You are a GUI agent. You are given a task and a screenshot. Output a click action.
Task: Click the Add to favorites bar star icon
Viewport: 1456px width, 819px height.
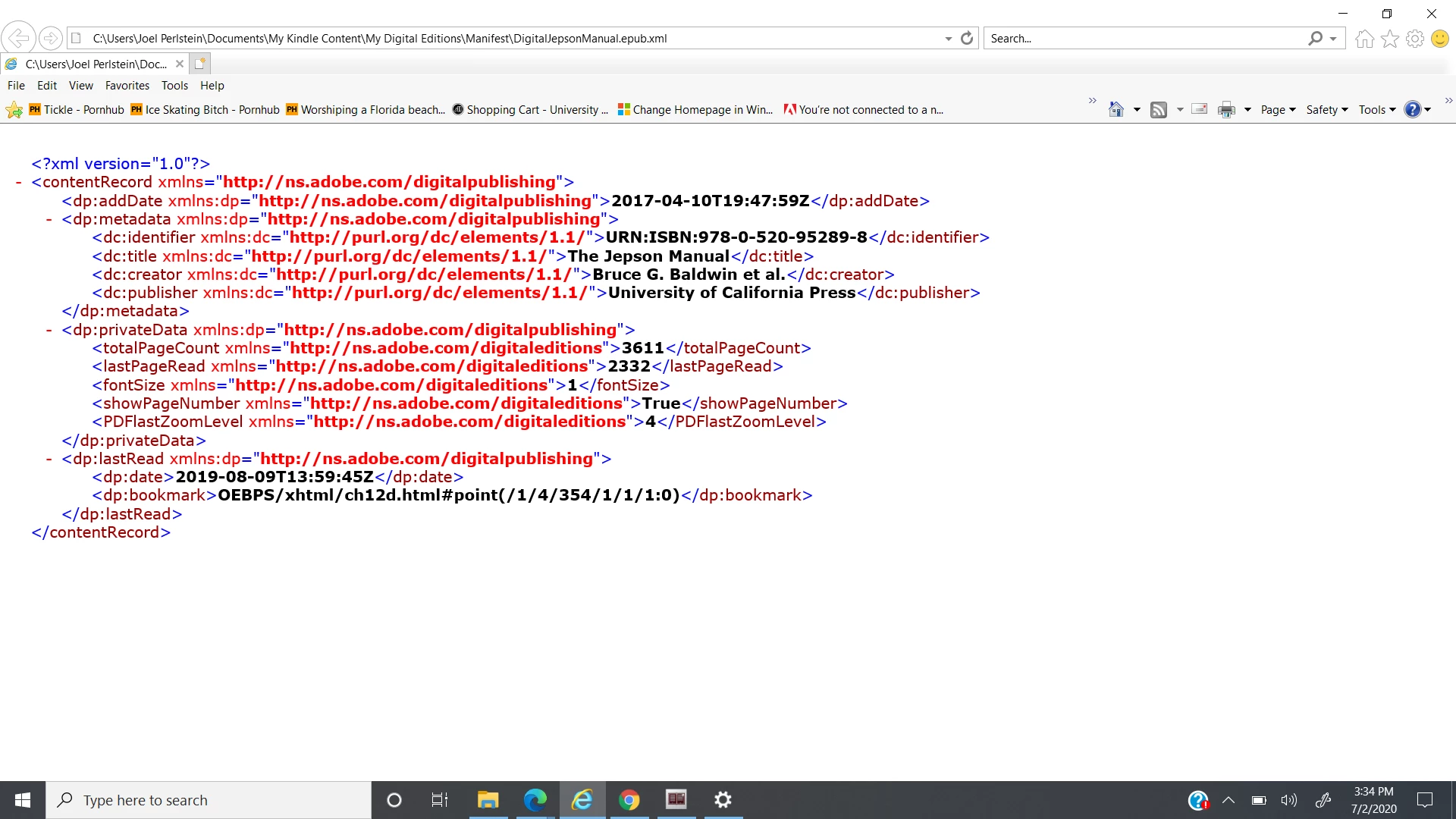pos(14,111)
